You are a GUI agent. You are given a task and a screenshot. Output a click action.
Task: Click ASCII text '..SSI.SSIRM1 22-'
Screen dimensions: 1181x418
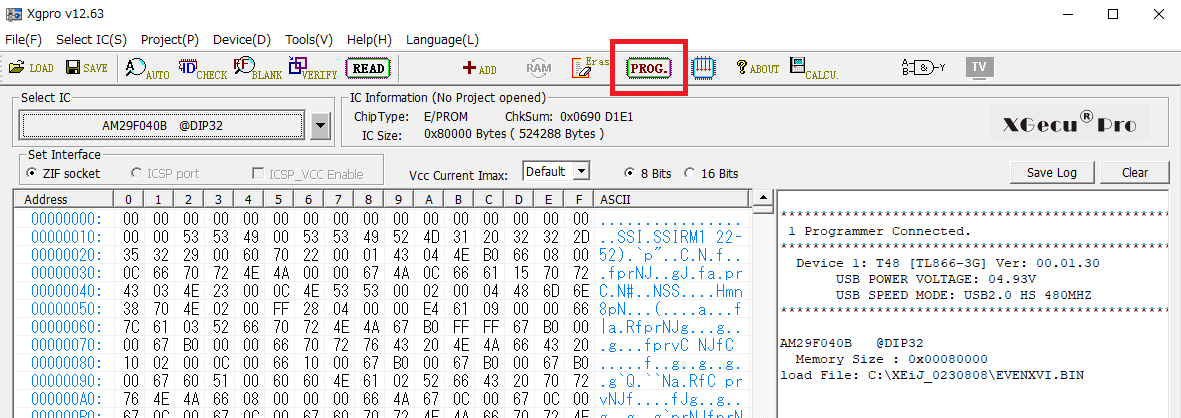[x=672, y=236]
